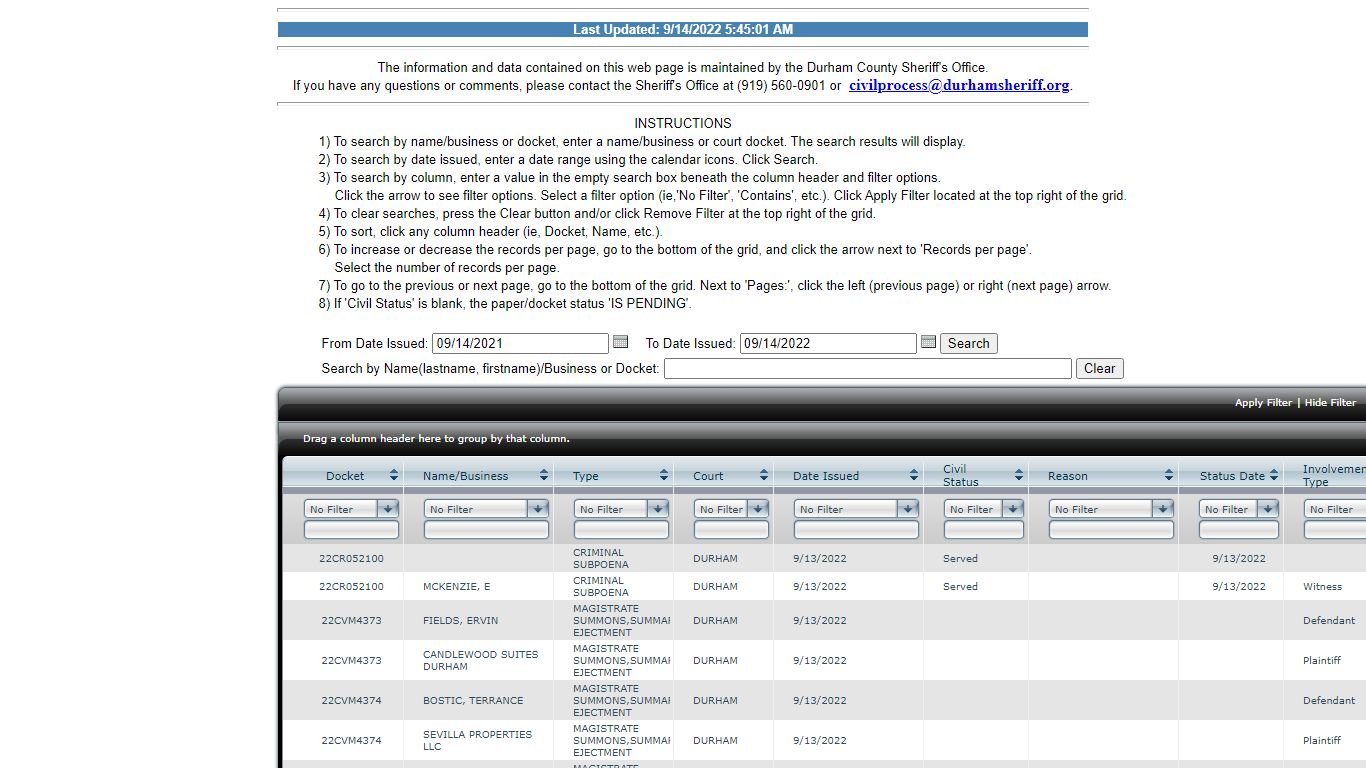
Task: Select the FIELDS, ERVIN name cell
Action: [x=478, y=620]
